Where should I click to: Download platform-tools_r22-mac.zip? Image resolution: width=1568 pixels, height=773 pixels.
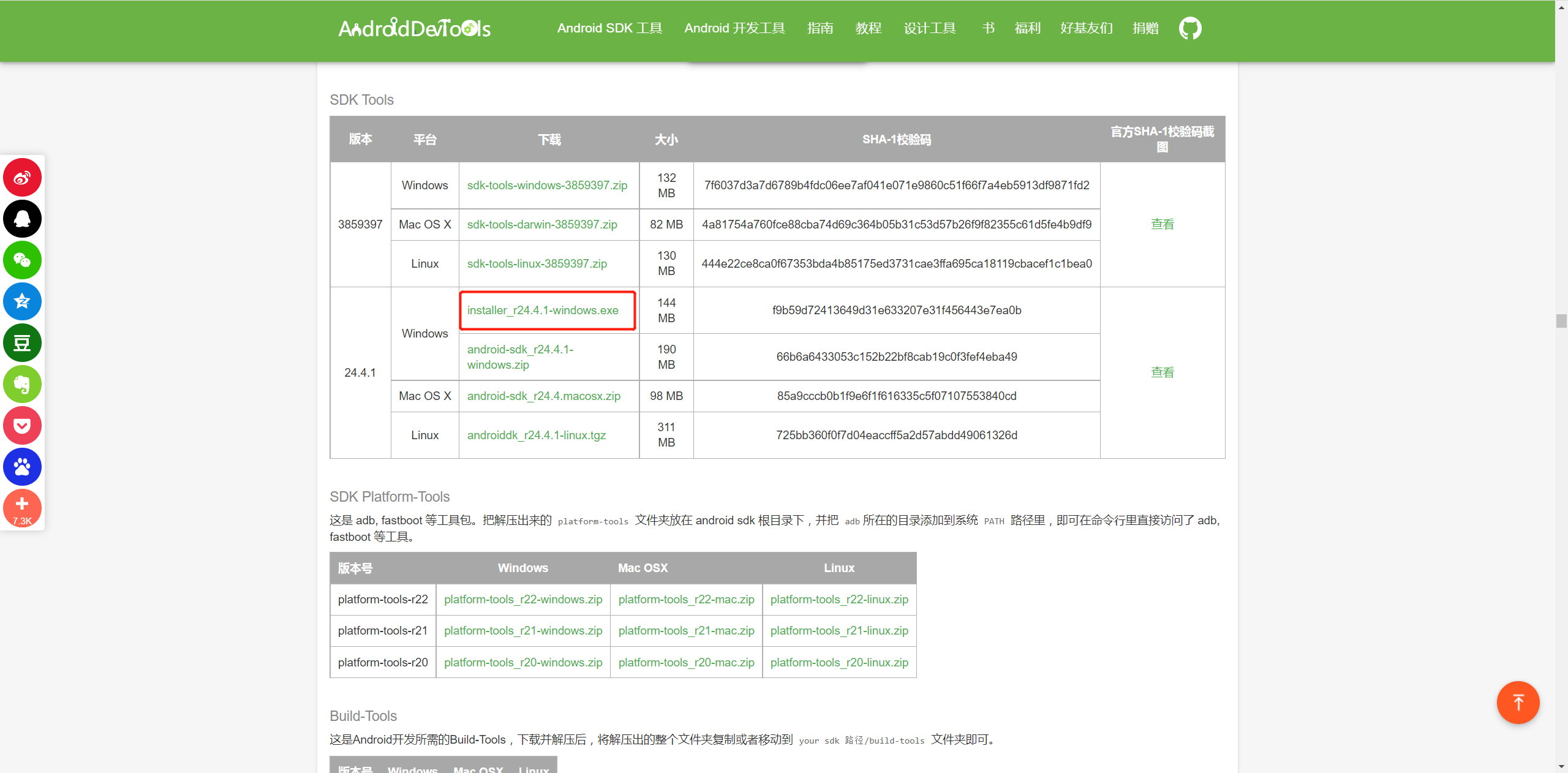[x=686, y=600]
